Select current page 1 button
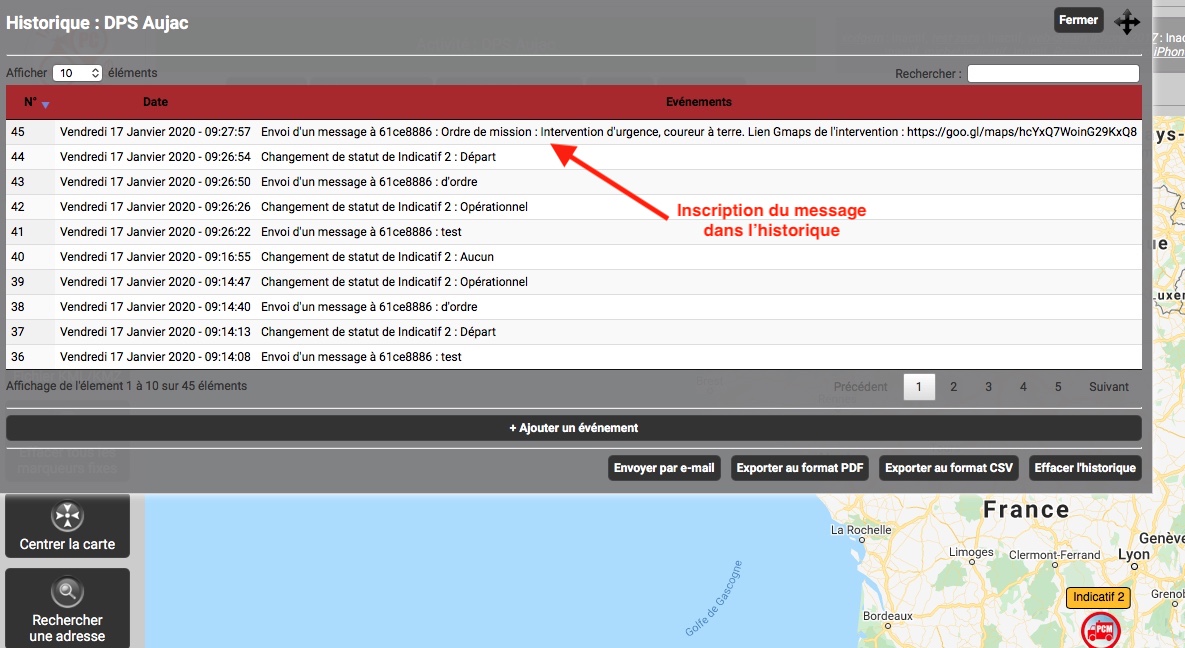The image size is (1185, 648). [919, 386]
